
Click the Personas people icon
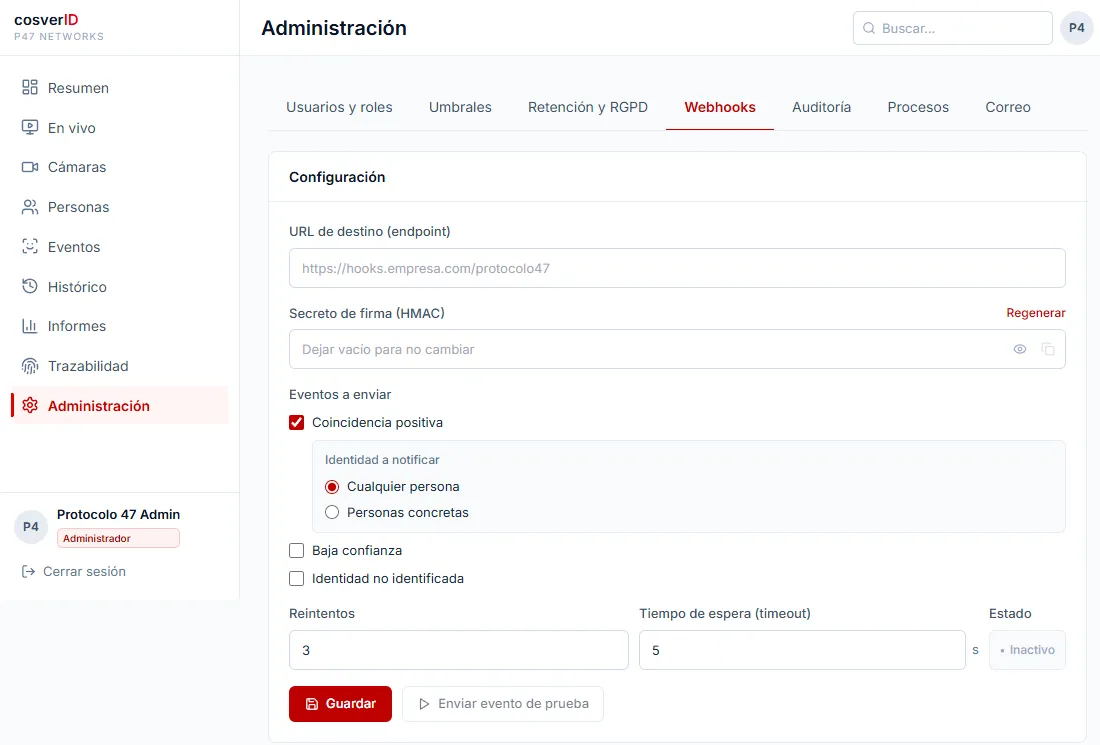(29, 207)
